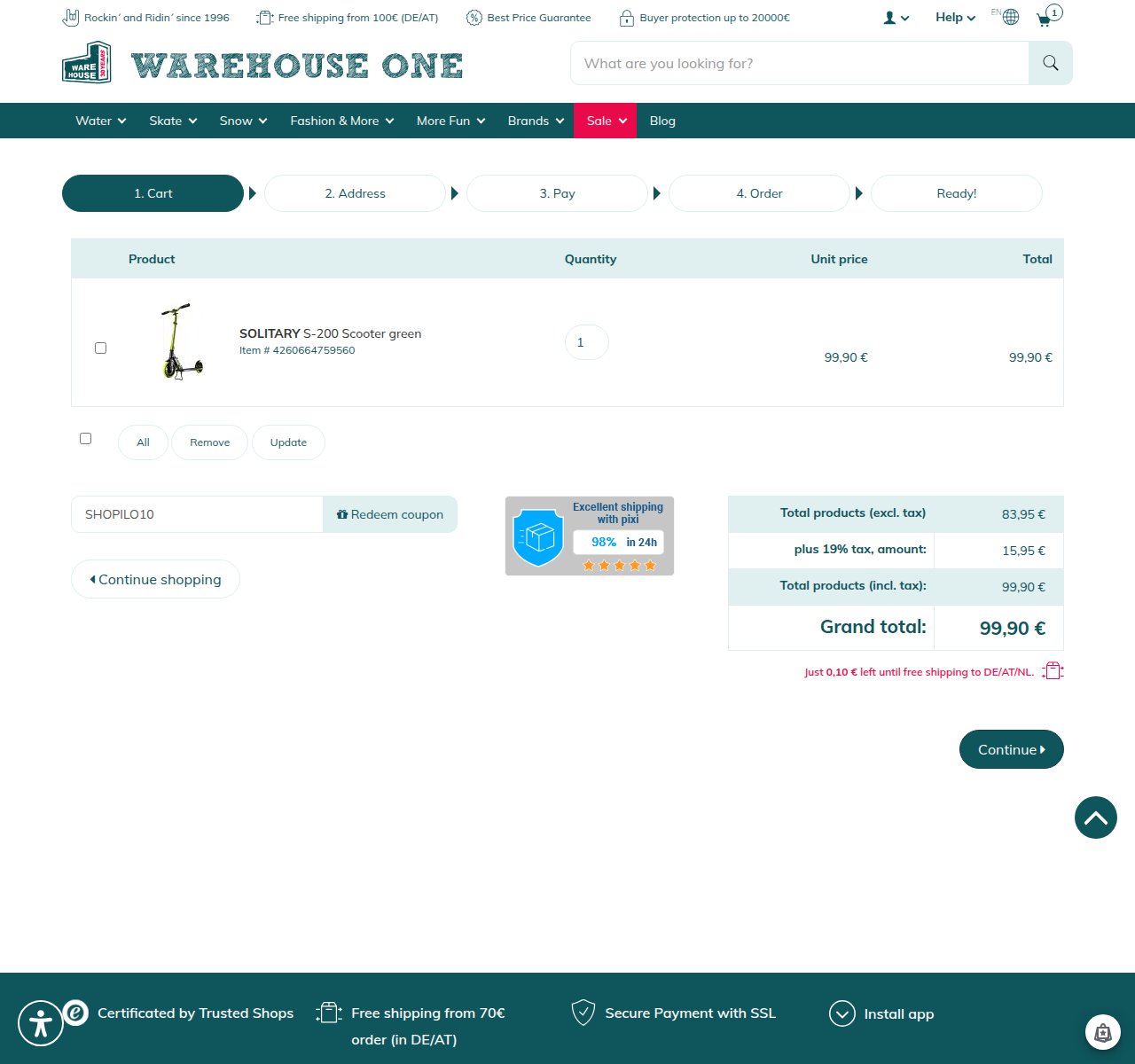
Task: Click Install app in footer
Action: point(899,1013)
